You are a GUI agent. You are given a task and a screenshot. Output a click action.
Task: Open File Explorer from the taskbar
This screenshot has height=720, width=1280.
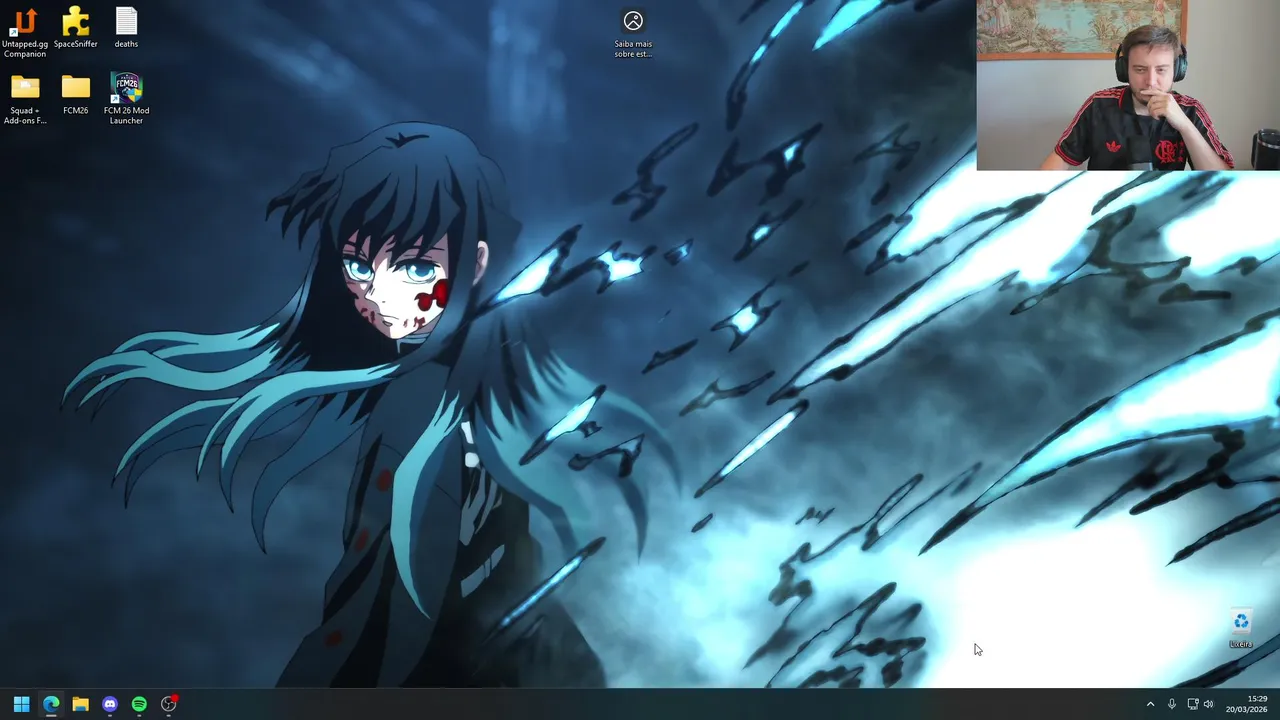point(80,704)
